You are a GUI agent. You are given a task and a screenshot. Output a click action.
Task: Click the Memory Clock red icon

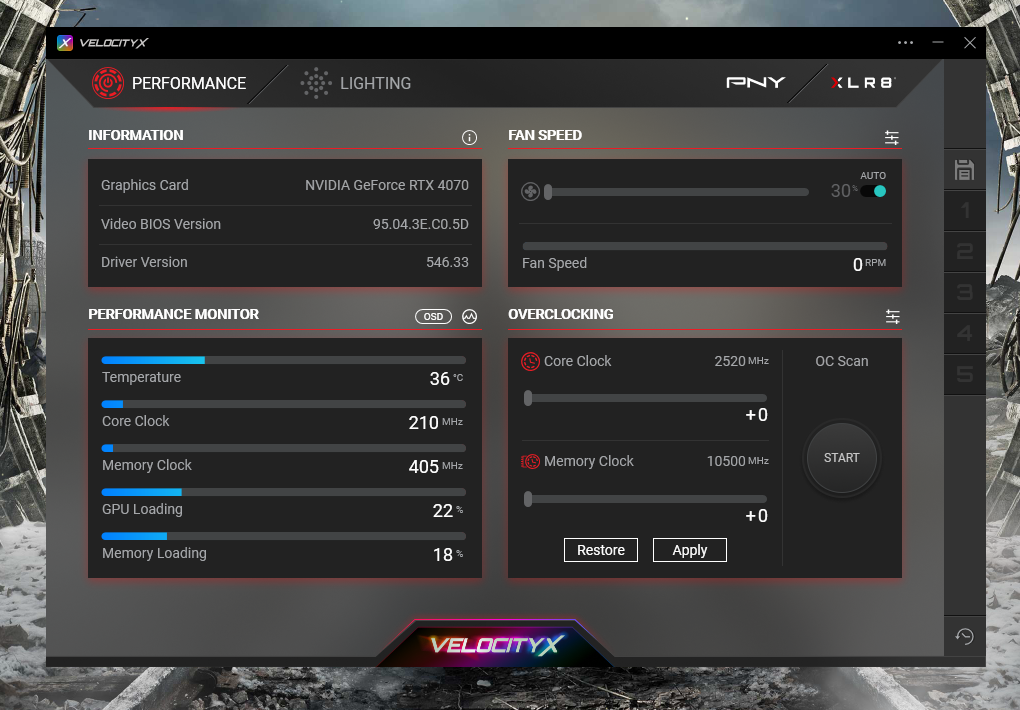[x=530, y=461]
